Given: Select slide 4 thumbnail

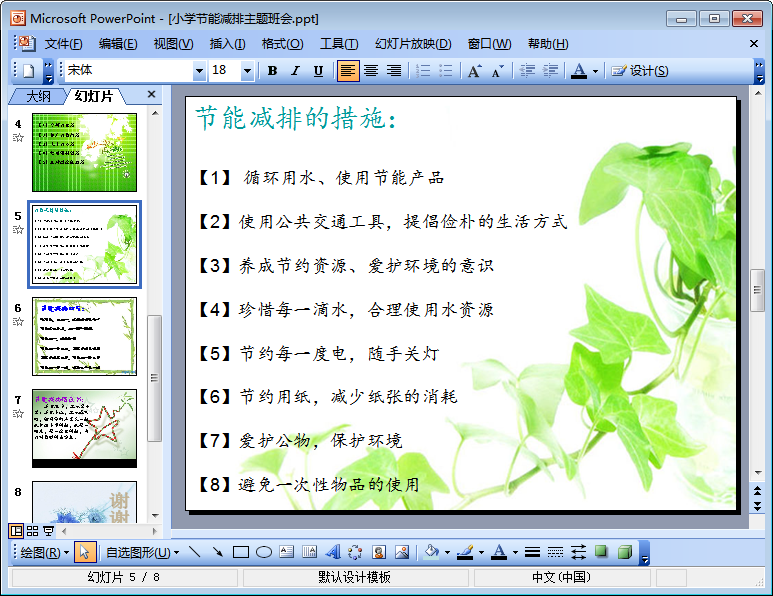Looking at the screenshot, I should (84, 152).
